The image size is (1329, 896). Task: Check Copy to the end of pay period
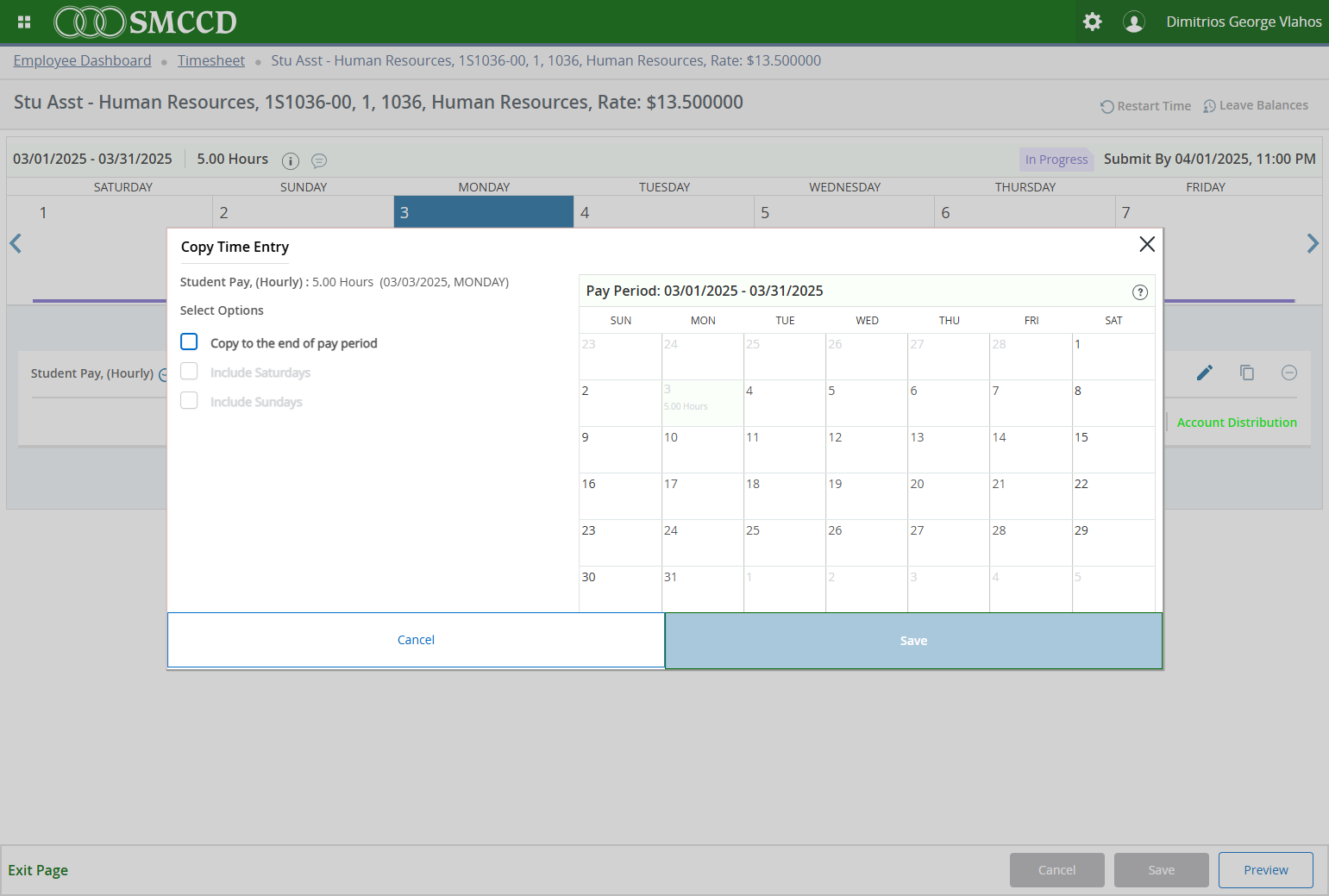pos(189,342)
